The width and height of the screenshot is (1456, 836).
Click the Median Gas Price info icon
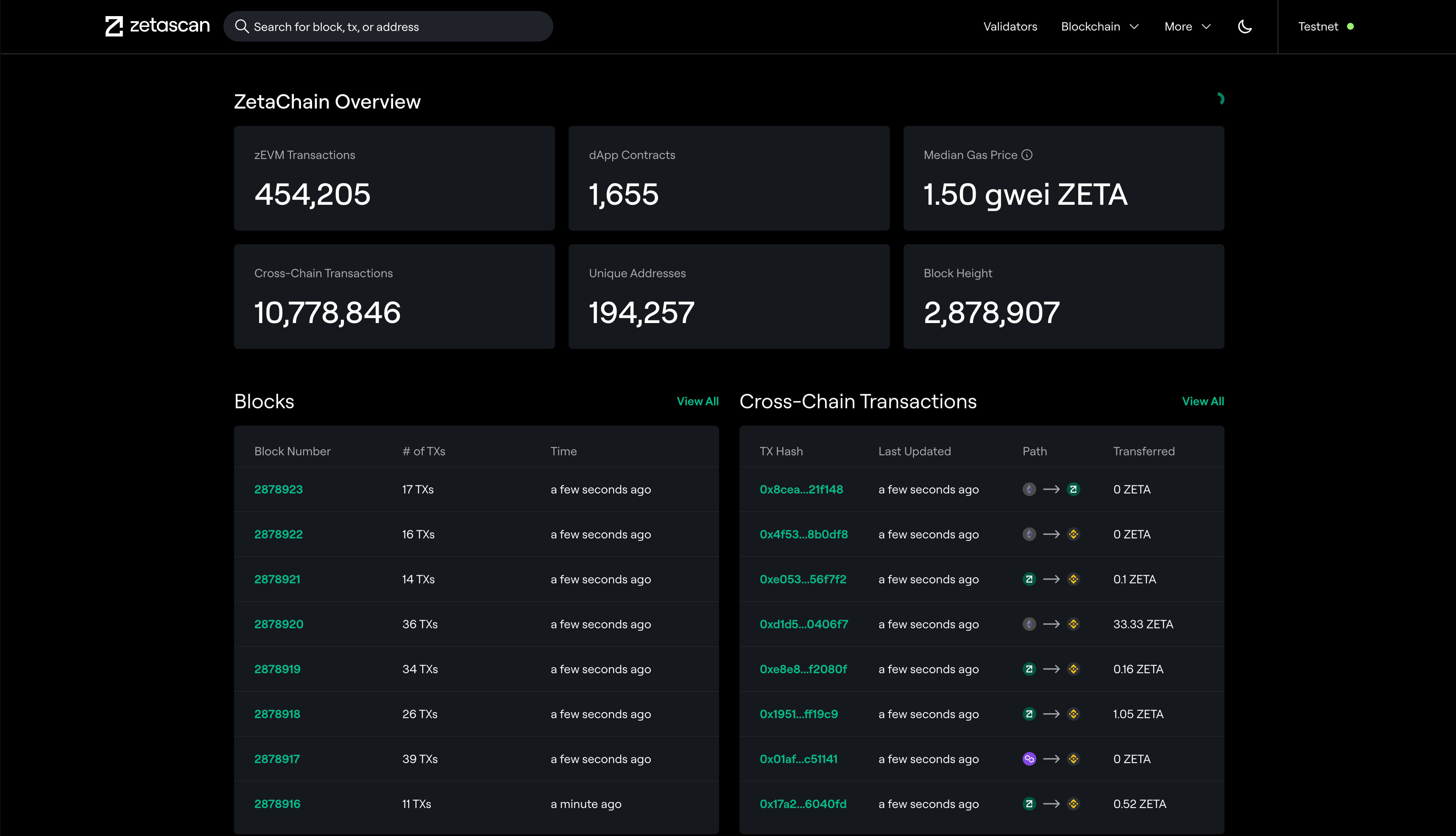click(1027, 155)
